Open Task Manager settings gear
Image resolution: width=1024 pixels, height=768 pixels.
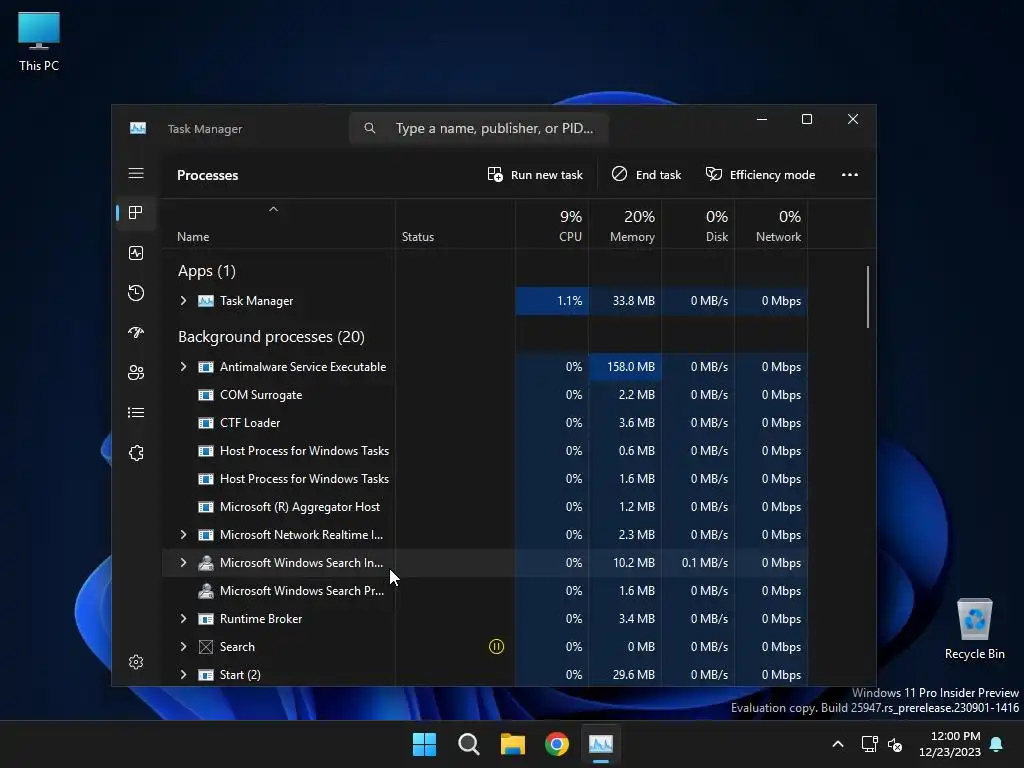coord(136,662)
